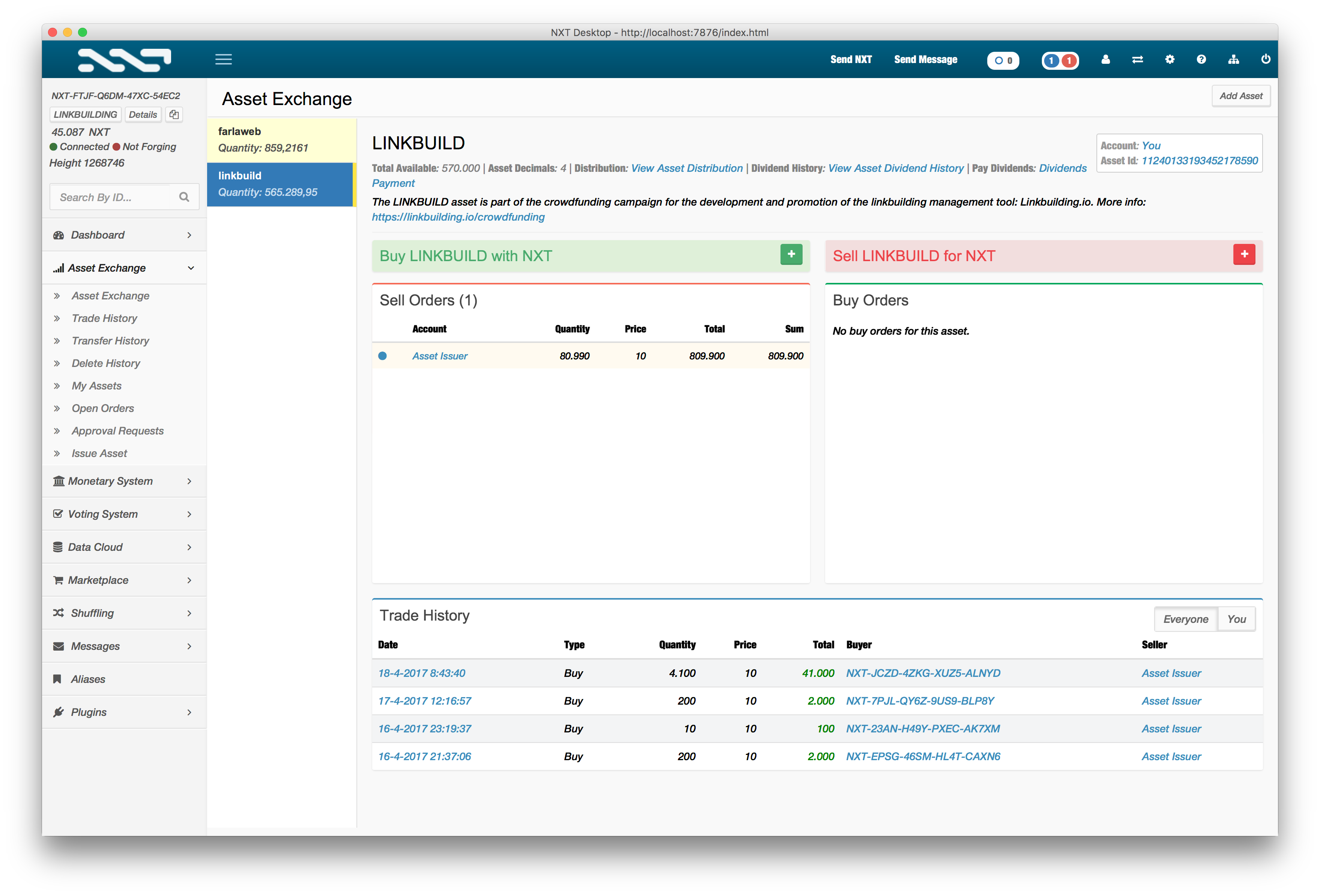Expand the Plugins chevron

pyautogui.click(x=189, y=712)
